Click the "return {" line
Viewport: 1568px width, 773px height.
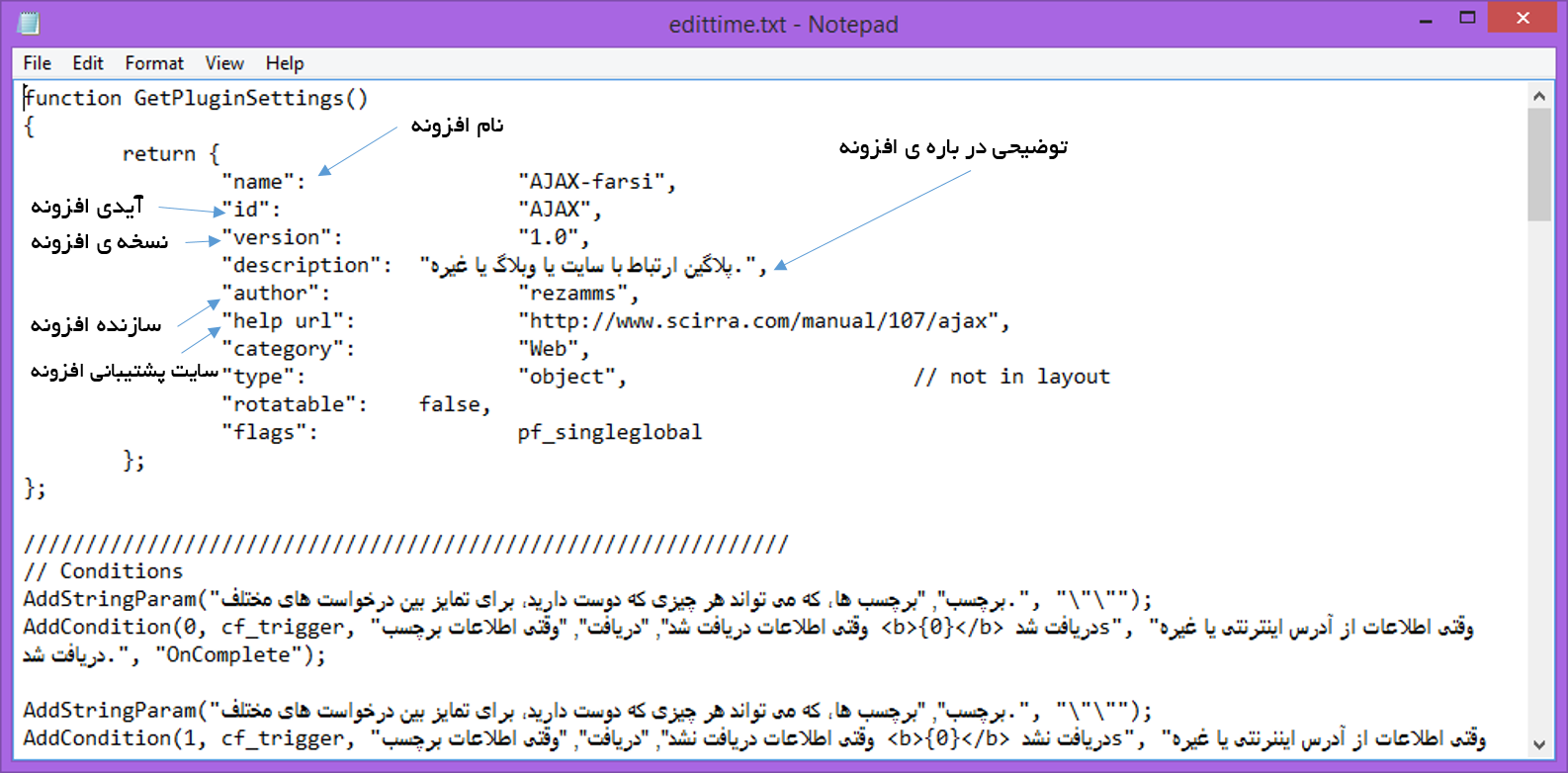pyautogui.click(x=171, y=154)
